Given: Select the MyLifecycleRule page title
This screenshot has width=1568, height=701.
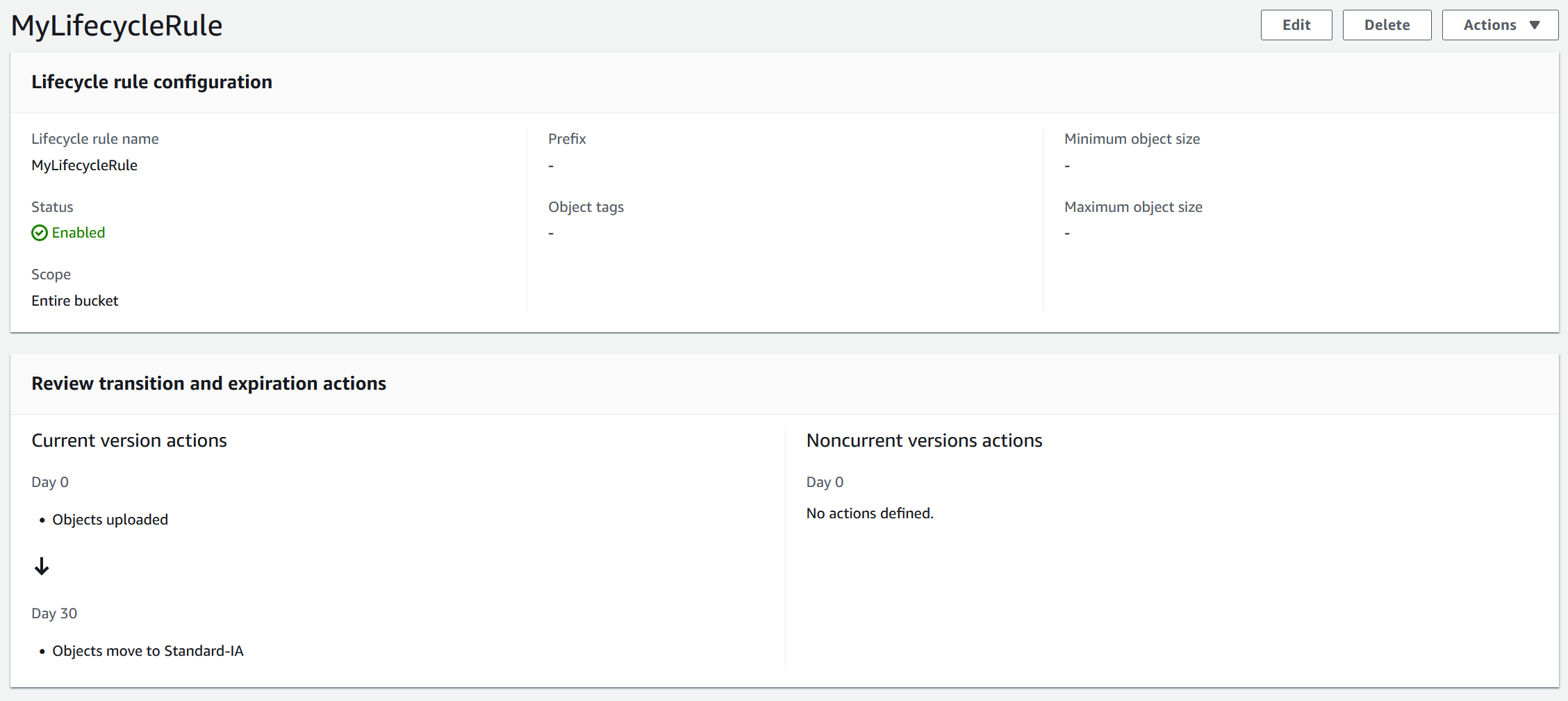Looking at the screenshot, I should 117,25.
